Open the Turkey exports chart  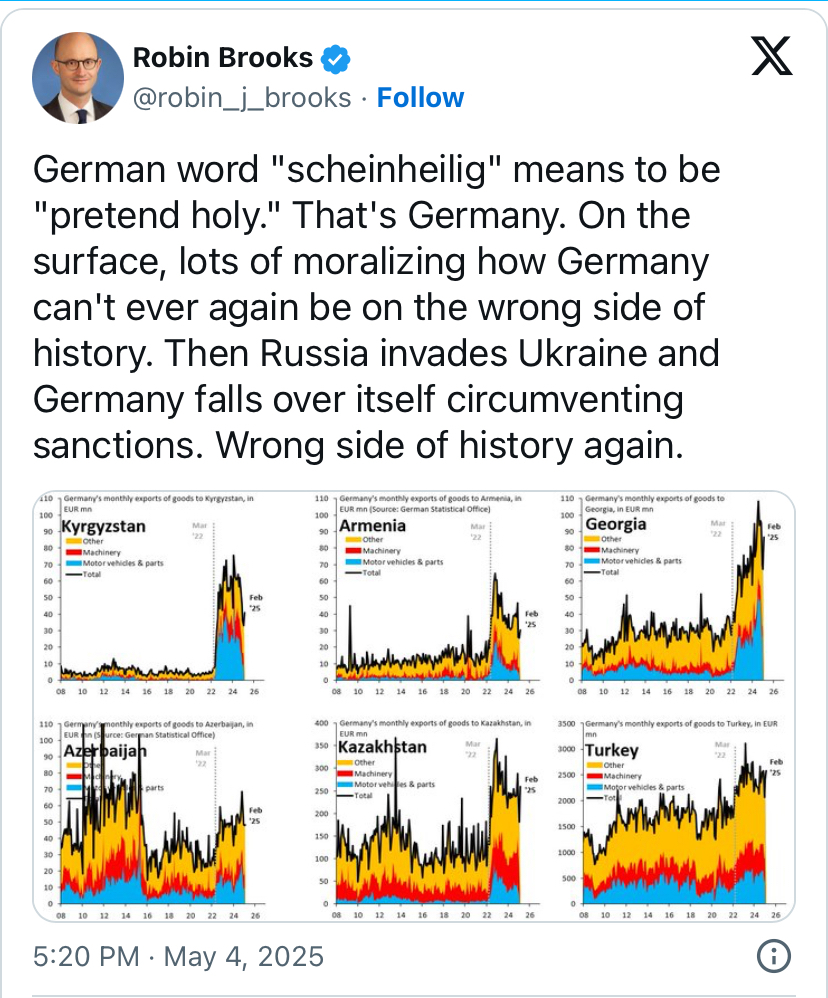[x=675, y=819]
